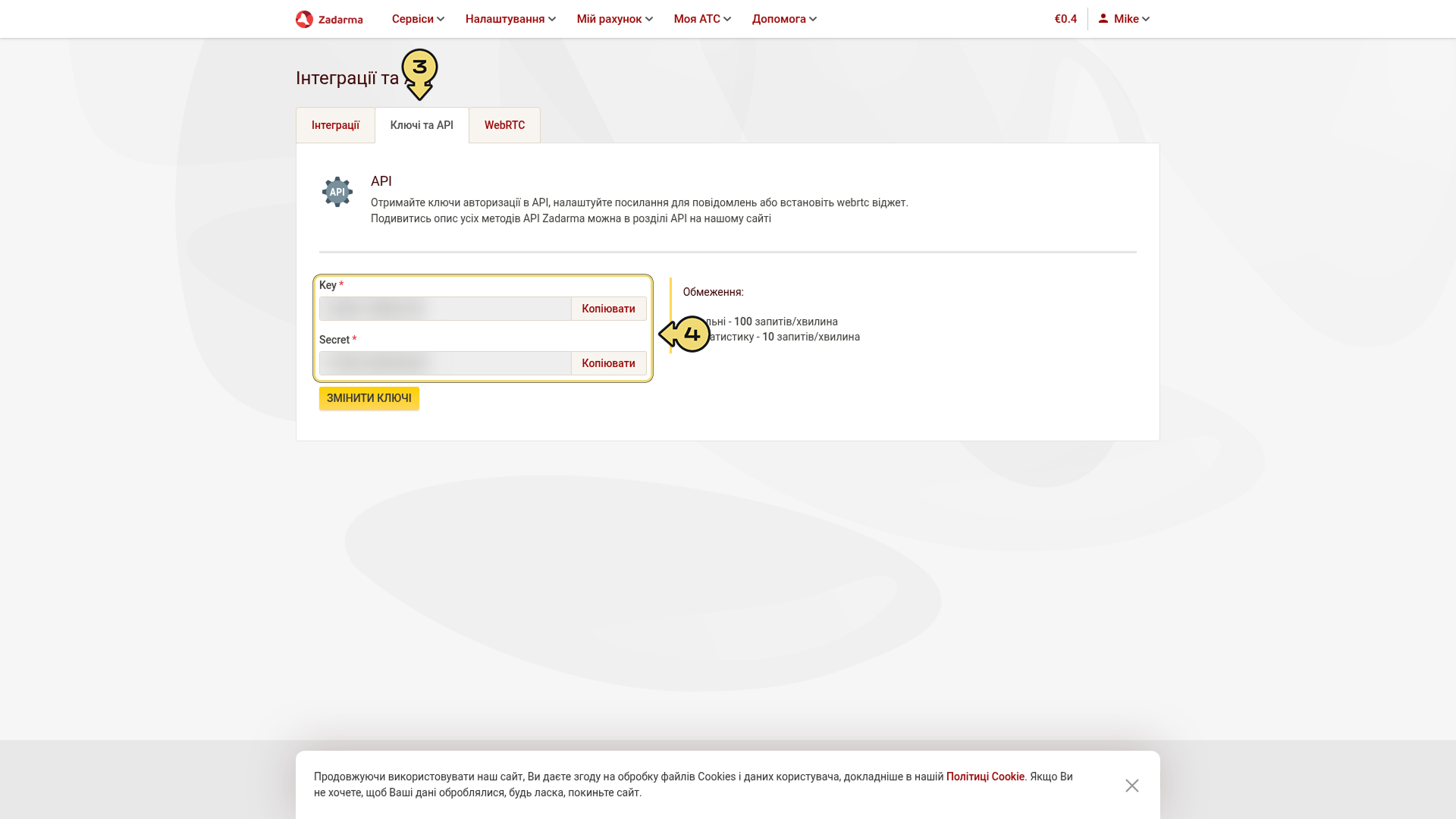Open the Політиці Cookie link
The width and height of the screenshot is (1456, 819).
tap(985, 777)
